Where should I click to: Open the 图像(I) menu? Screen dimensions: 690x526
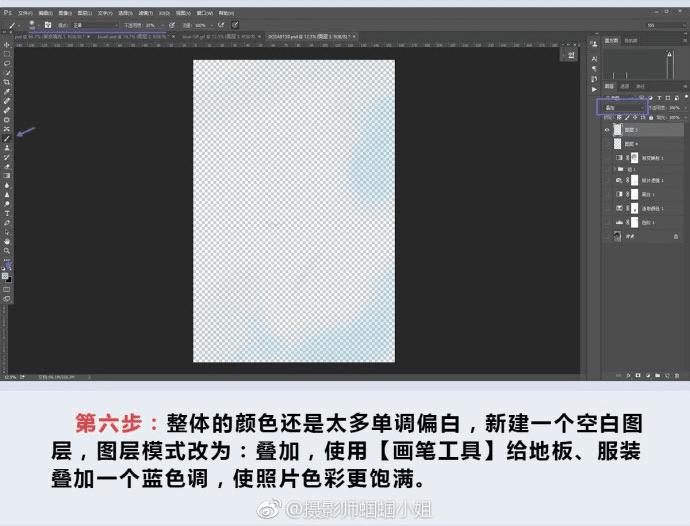point(65,13)
